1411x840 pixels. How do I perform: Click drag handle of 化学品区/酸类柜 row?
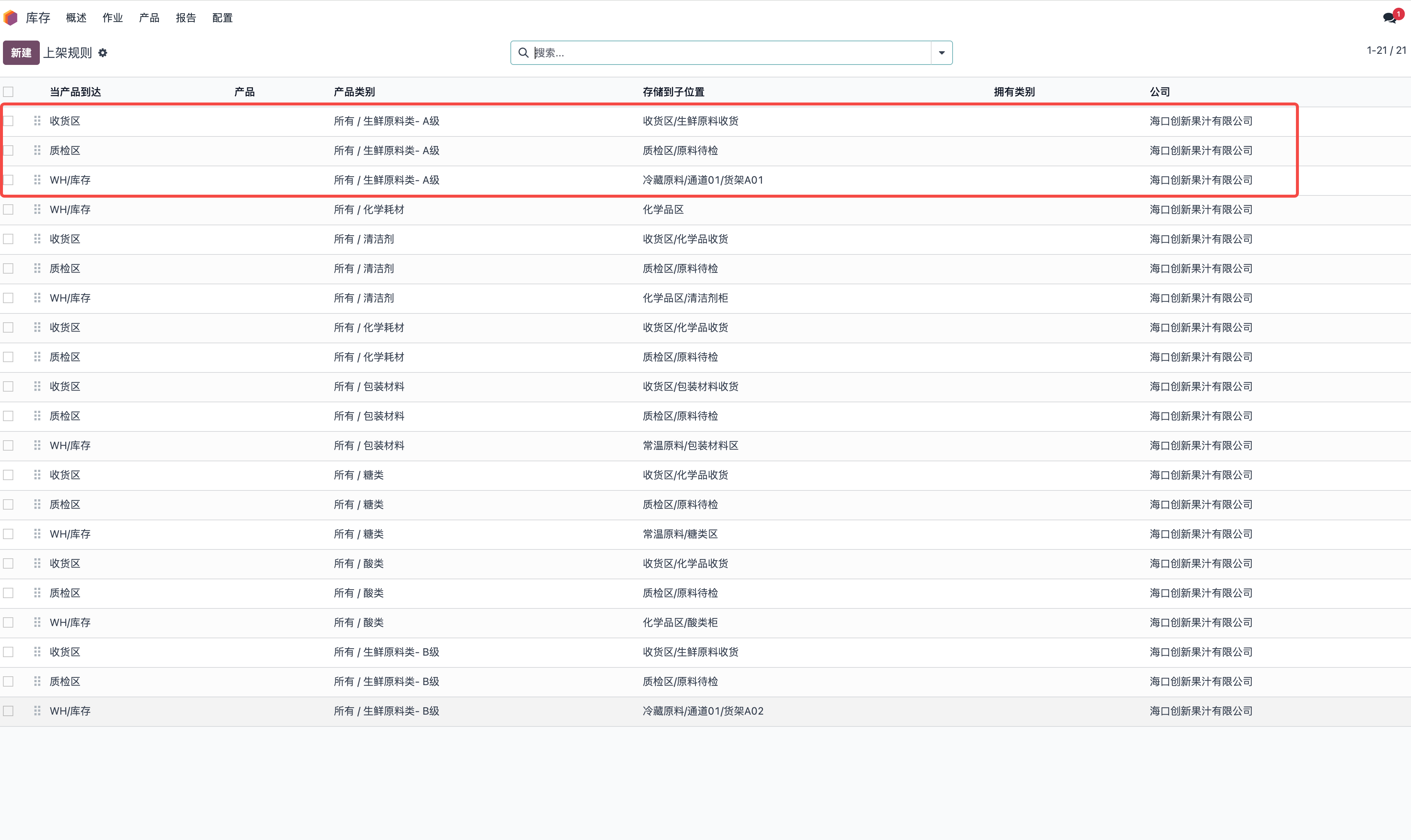tap(37, 622)
